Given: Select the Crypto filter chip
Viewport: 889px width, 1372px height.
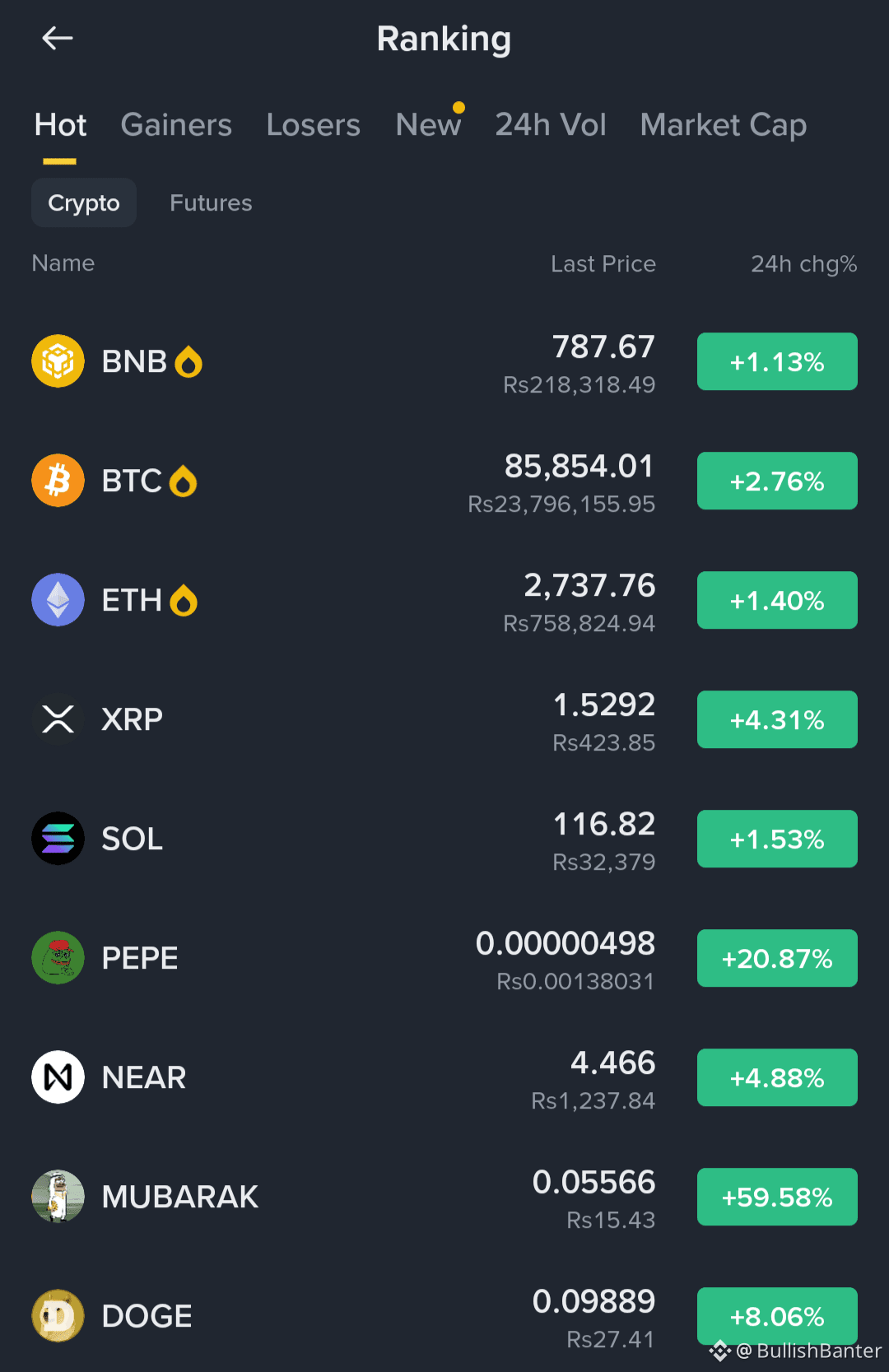Looking at the screenshot, I should click(84, 202).
